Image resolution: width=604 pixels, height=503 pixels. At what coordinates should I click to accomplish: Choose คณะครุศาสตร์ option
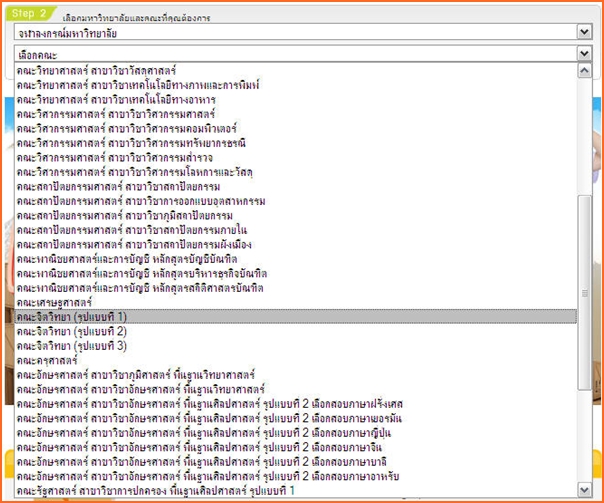pyautogui.click(x=49, y=359)
